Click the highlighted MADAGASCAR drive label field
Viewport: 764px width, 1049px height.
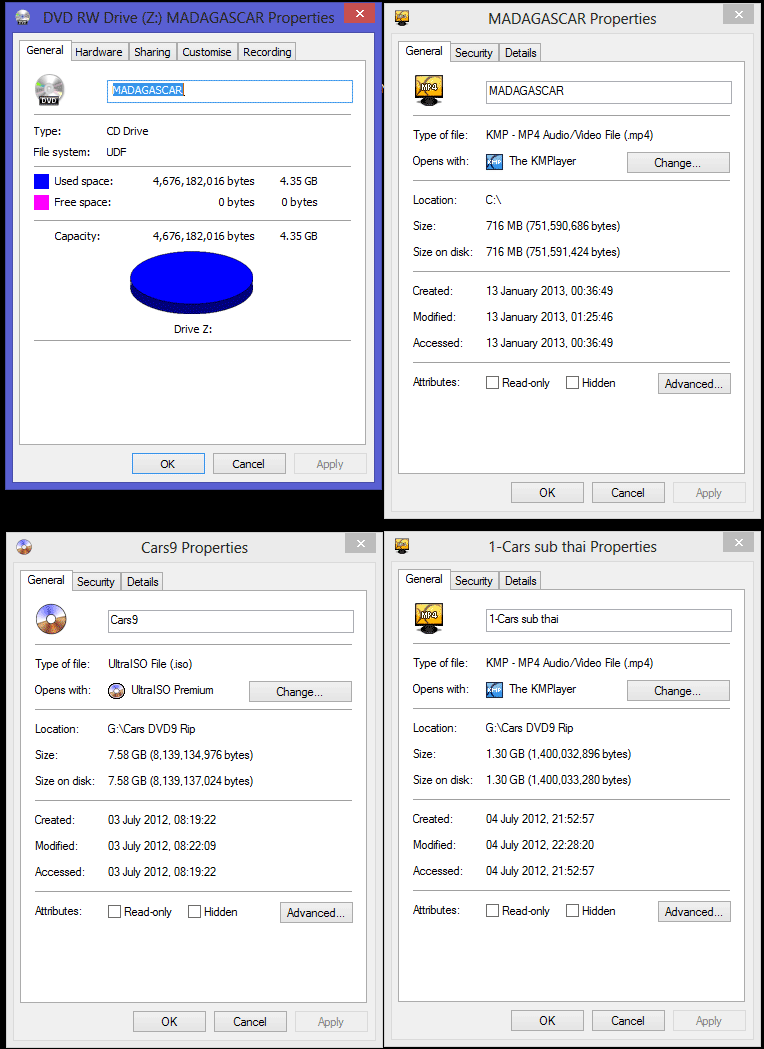(x=229, y=92)
